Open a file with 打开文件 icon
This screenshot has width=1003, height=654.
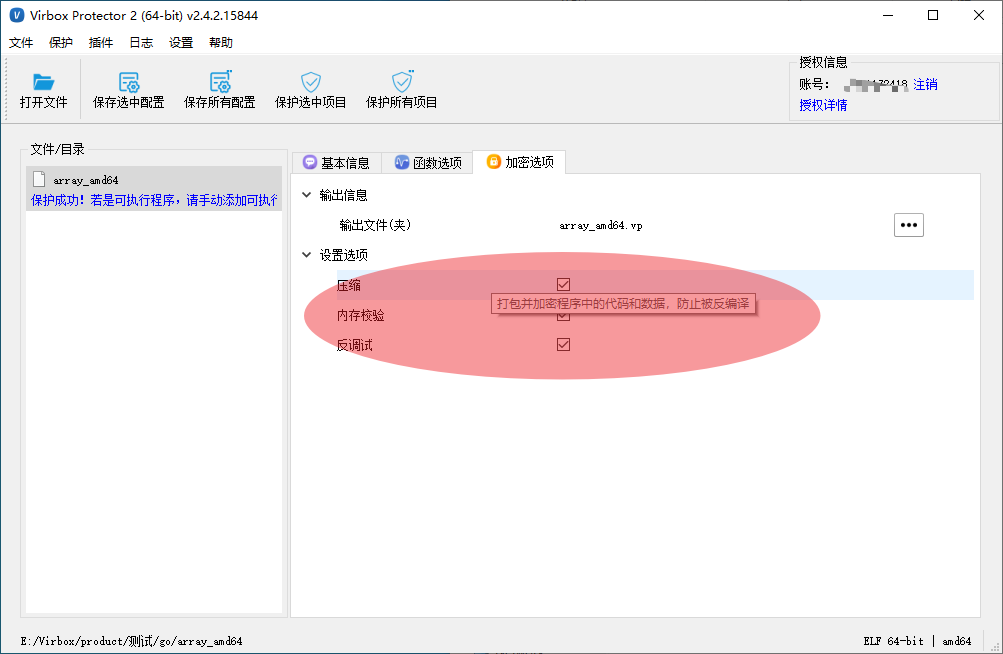(x=43, y=82)
